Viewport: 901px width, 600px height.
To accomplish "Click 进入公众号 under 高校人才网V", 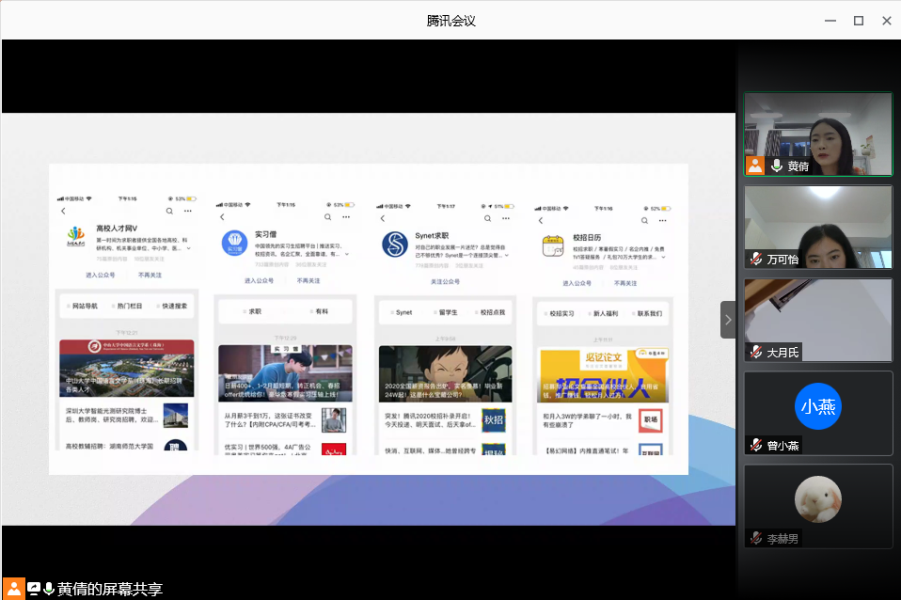I will 101,275.
